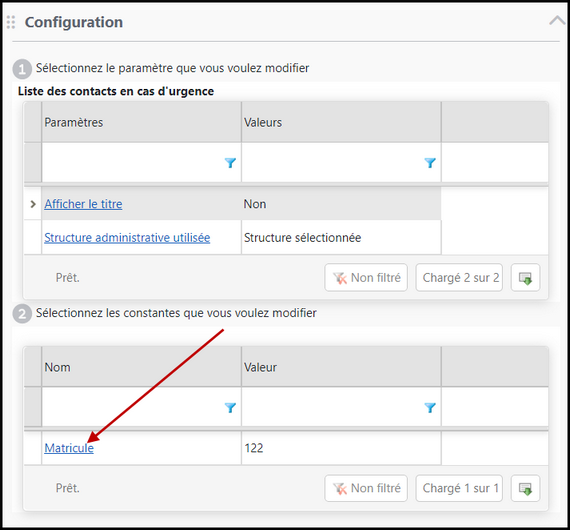The image size is (570, 530).
Task: Click export icon in parameters grid footer
Action: coord(525,278)
